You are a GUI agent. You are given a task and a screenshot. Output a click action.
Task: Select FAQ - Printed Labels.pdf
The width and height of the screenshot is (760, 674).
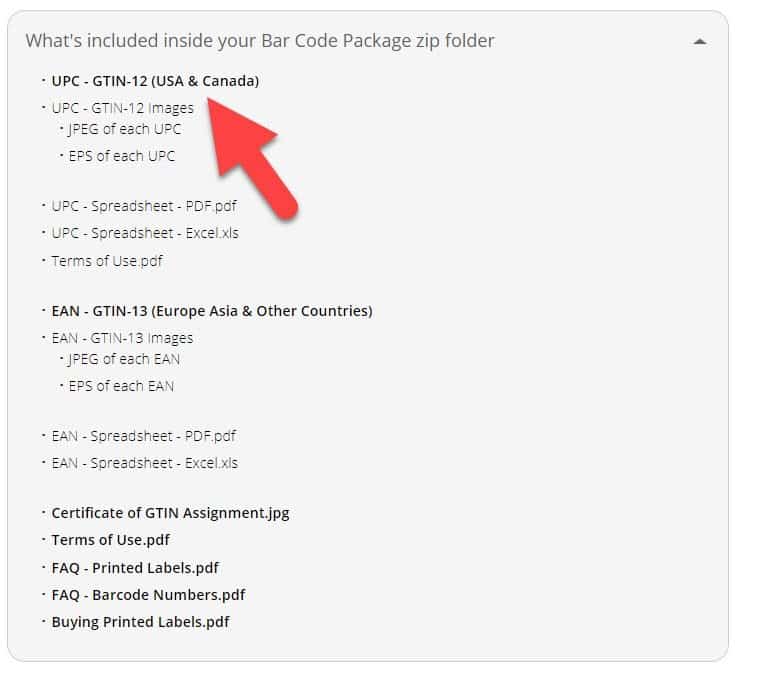pyautogui.click(x=135, y=568)
